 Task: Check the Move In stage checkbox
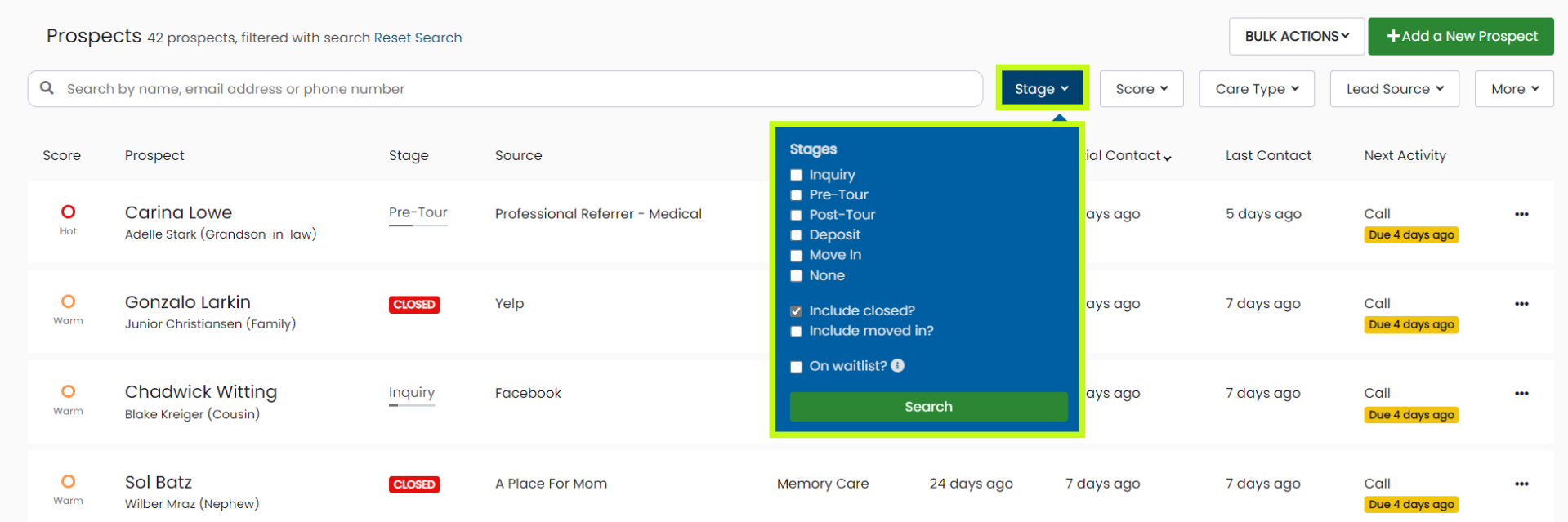(x=796, y=256)
